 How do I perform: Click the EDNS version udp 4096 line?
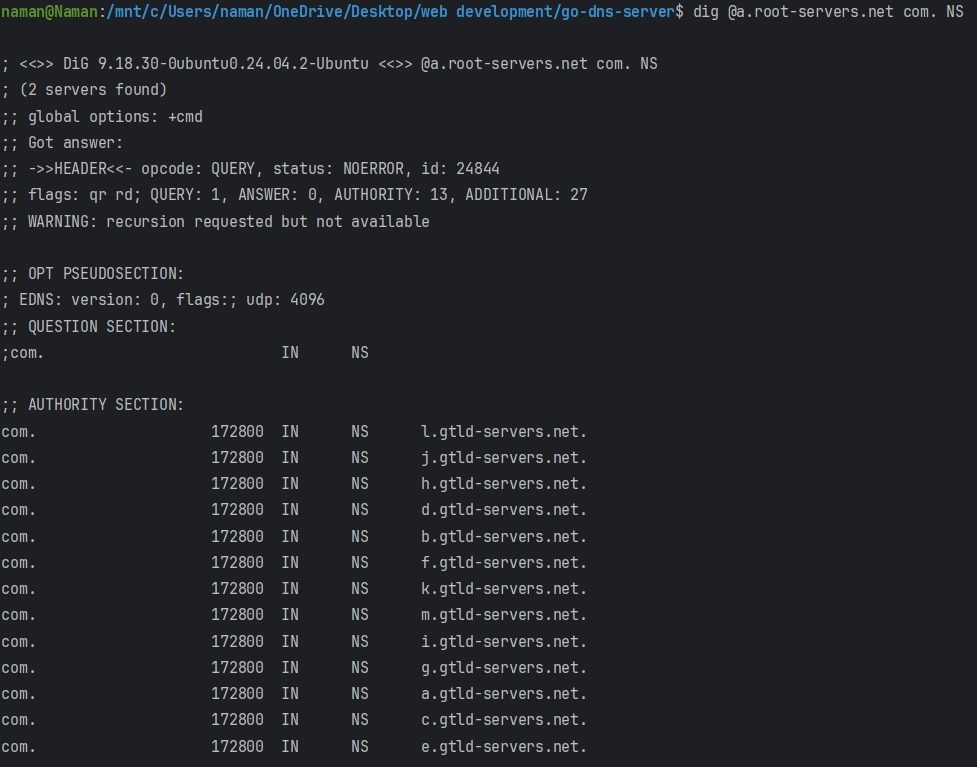point(163,300)
